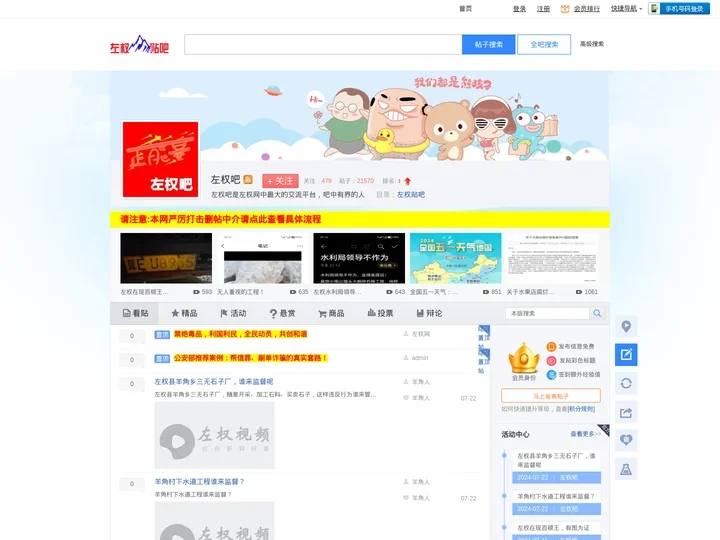Switch to the 精品 tab
This screenshot has height=540, width=720.
tap(184, 313)
